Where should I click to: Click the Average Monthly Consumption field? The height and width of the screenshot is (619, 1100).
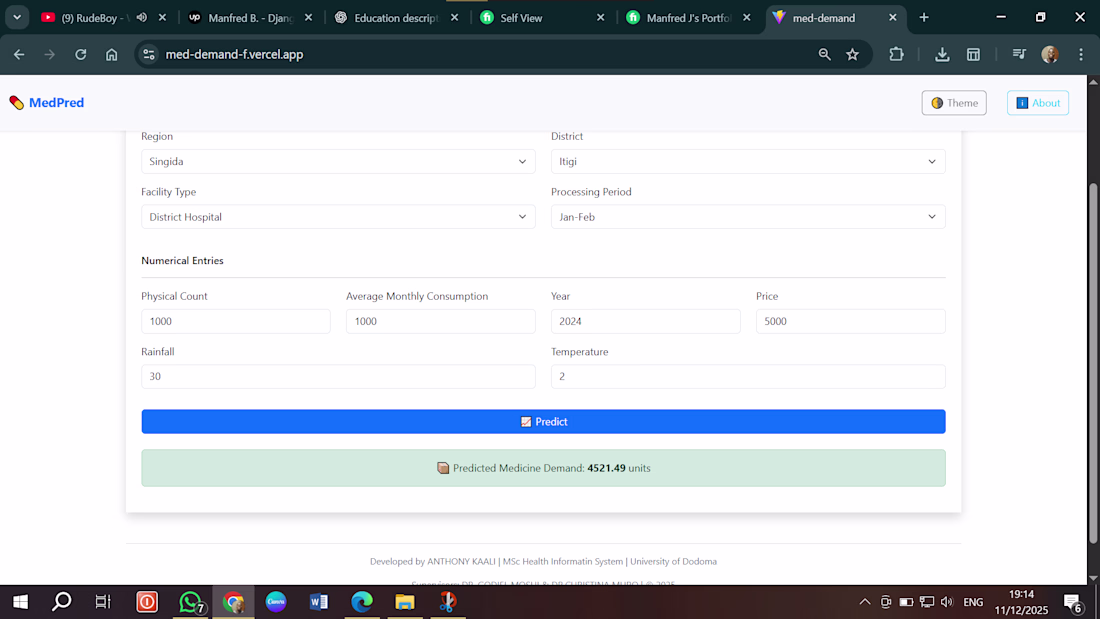click(441, 321)
